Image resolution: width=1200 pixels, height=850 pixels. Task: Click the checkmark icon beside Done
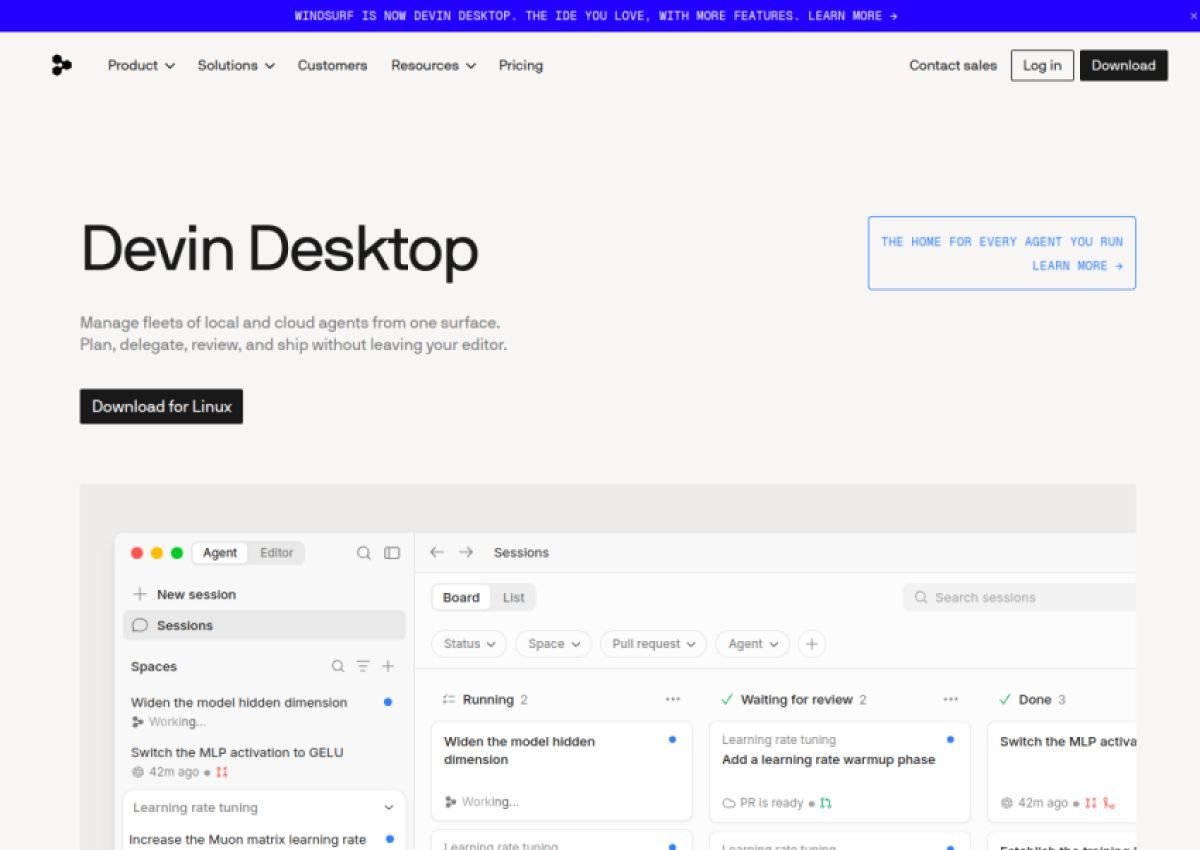tap(1005, 700)
